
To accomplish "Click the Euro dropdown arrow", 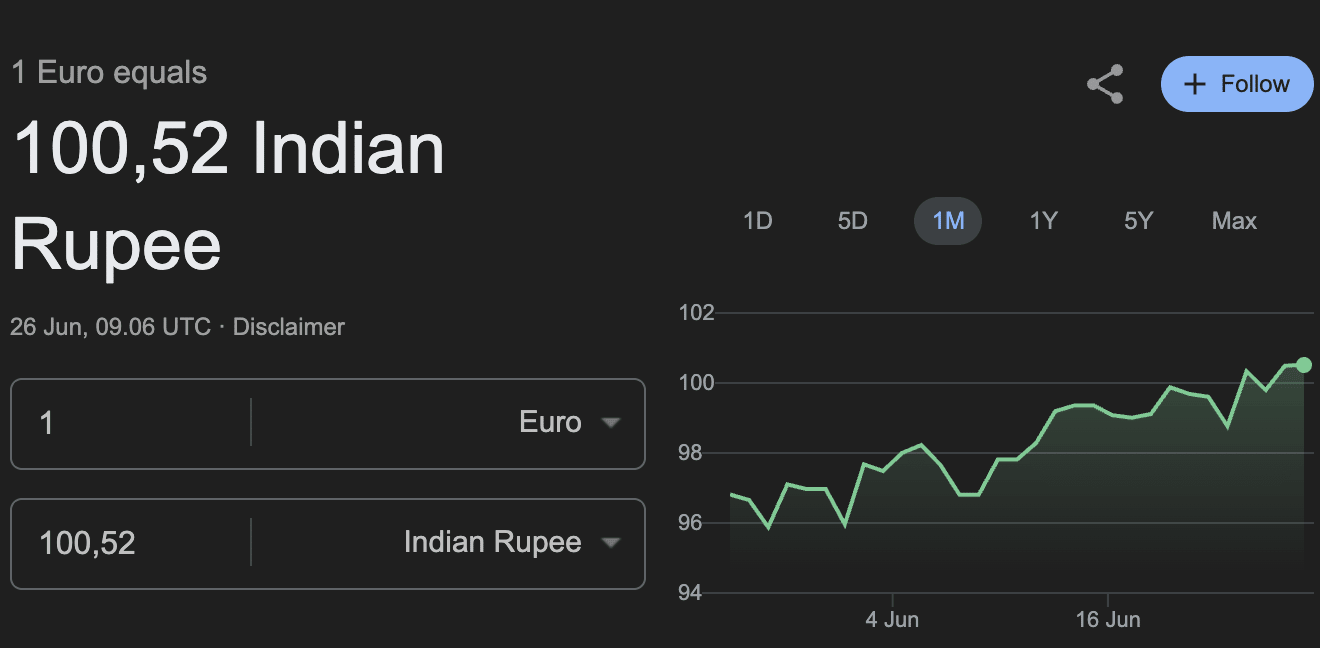I will (610, 423).
